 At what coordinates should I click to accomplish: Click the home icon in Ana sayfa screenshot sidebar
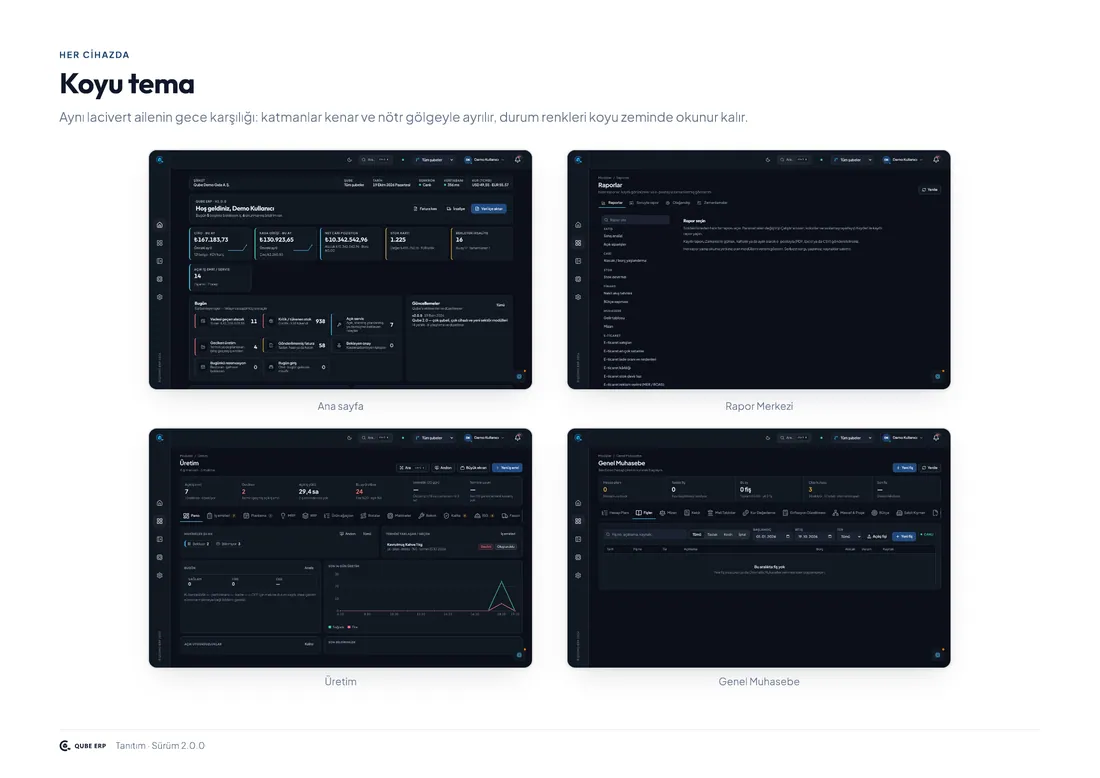coord(160,225)
